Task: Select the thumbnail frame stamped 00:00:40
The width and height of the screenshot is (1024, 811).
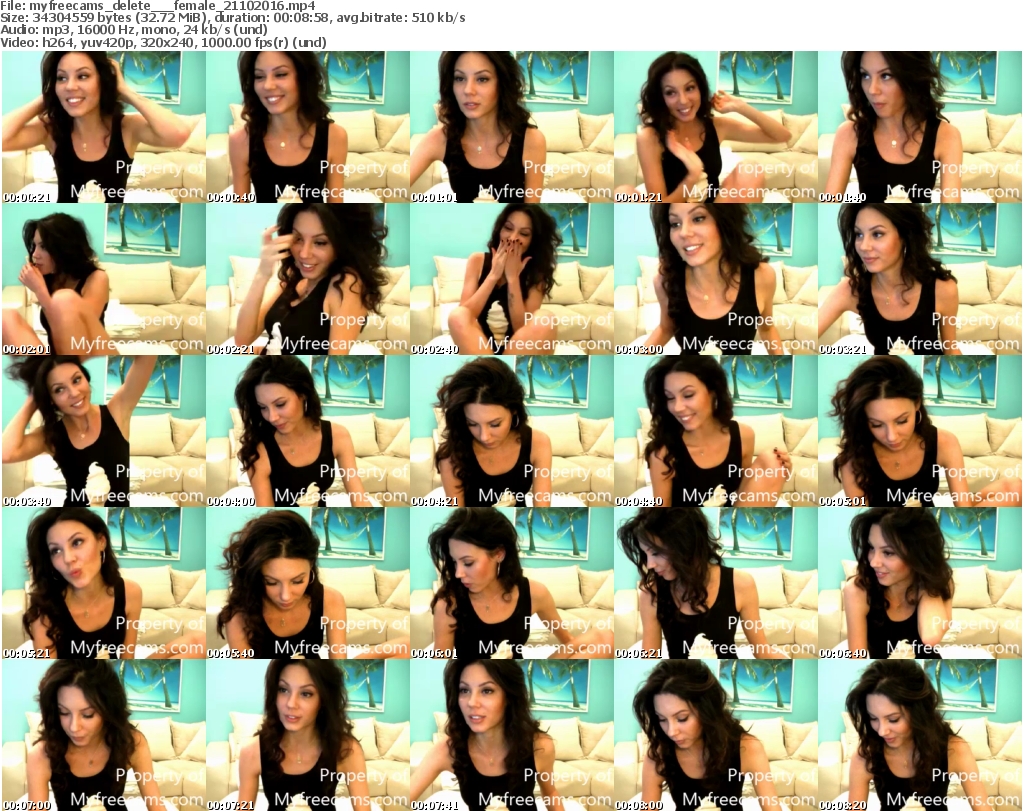Action: 308,127
